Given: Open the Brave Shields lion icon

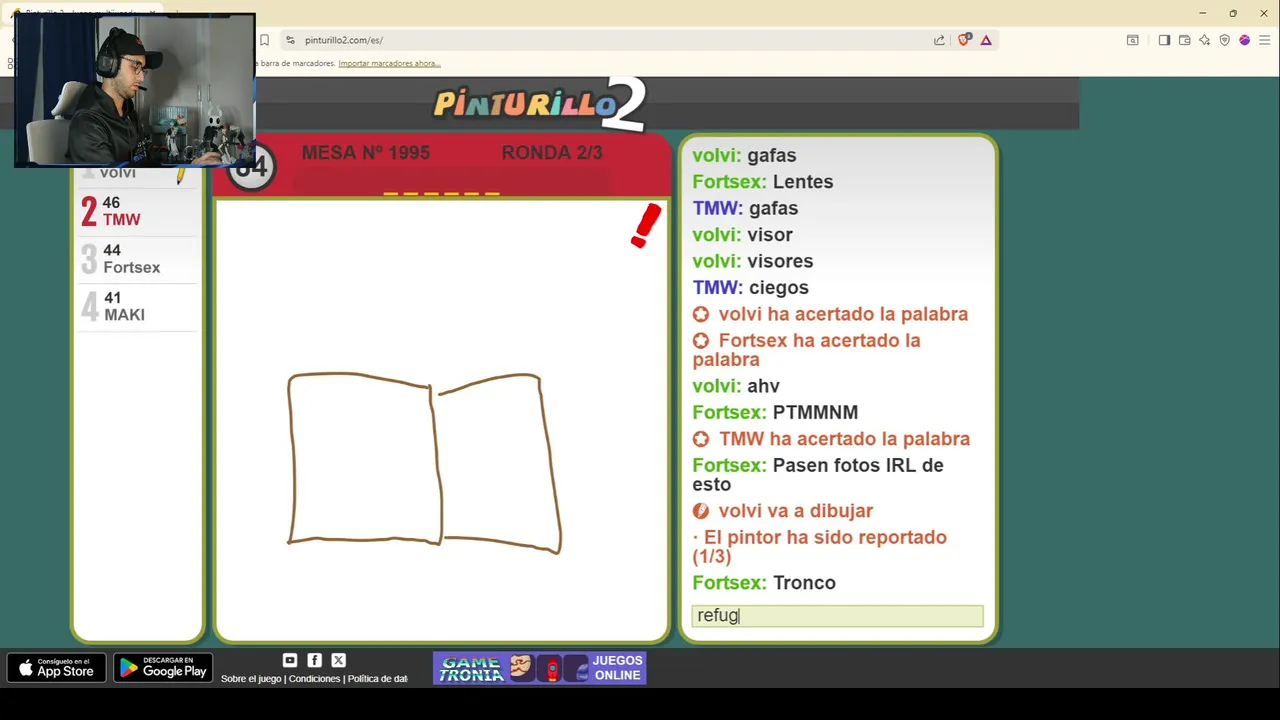Looking at the screenshot, I should coord(964,40).
